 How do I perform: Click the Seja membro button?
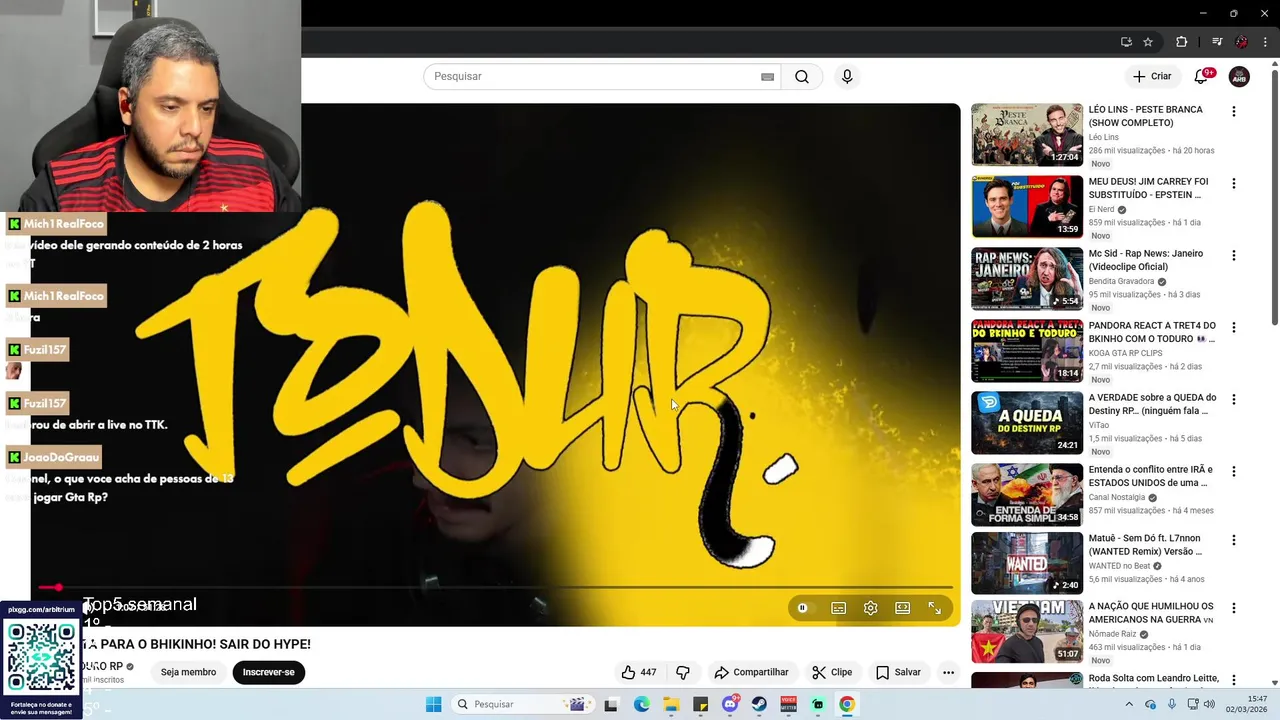[188, 672]
